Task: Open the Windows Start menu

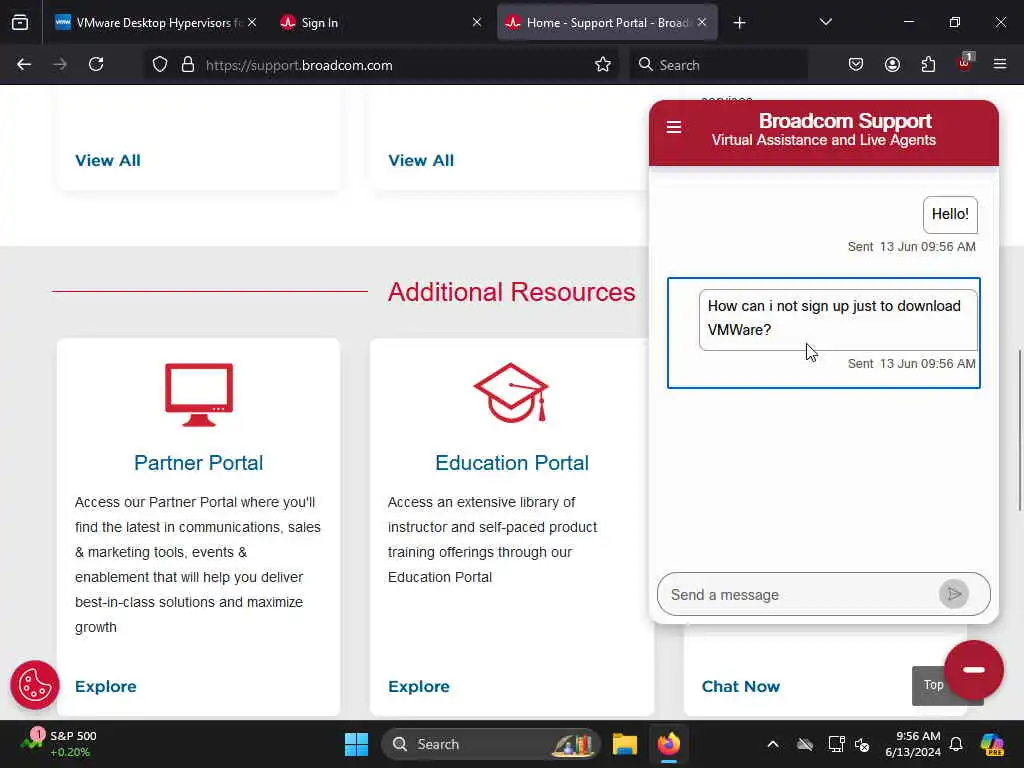Action: pyautogui.click(x=357, y=744)
